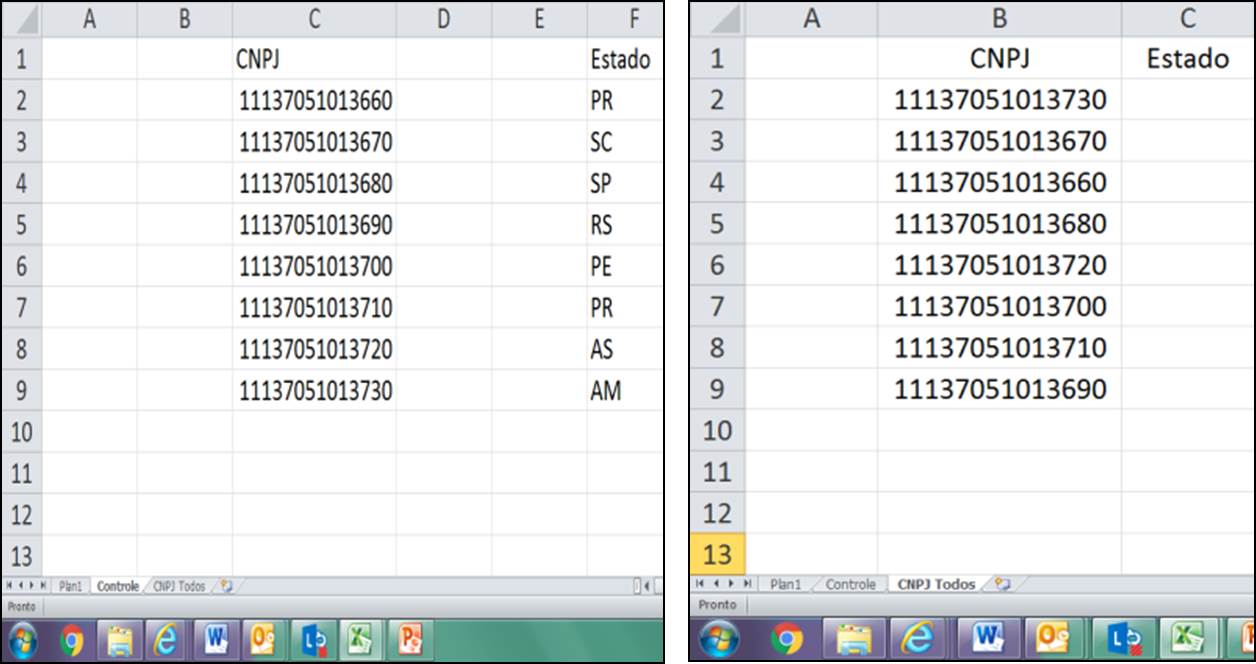The height and width of the screenshot is (664, 1256).
Task: Switch to Excel in right screenshot taskbar
Action: (x=1188, y=639)
